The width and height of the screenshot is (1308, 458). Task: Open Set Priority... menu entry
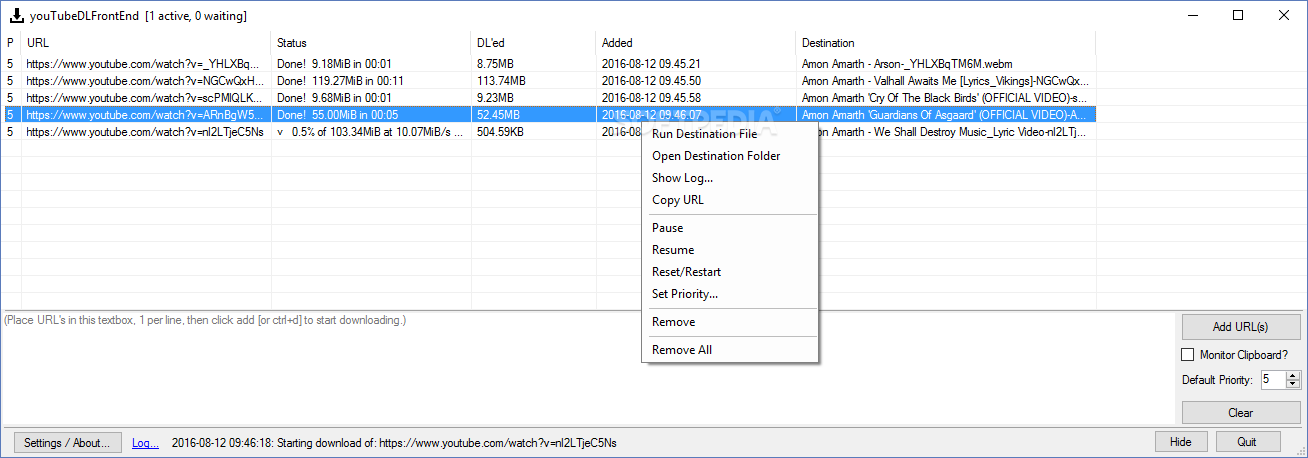pyautogui.click(x=729, y=294)
